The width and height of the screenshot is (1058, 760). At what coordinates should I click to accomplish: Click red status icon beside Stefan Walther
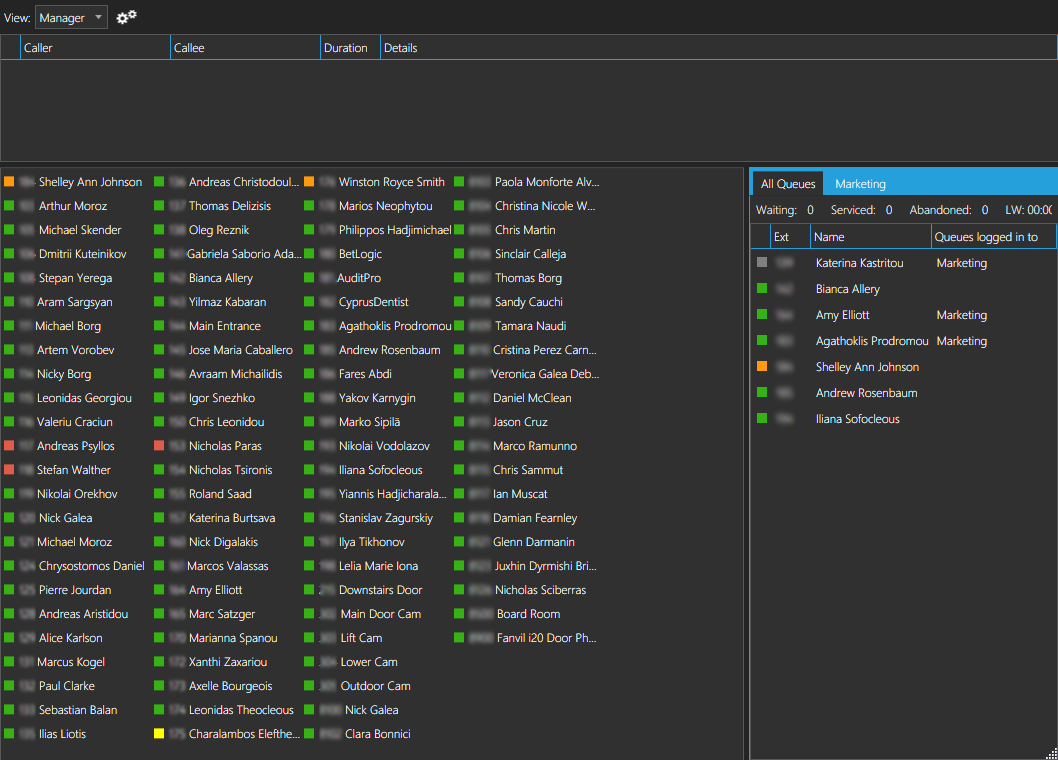click(9, 470)
